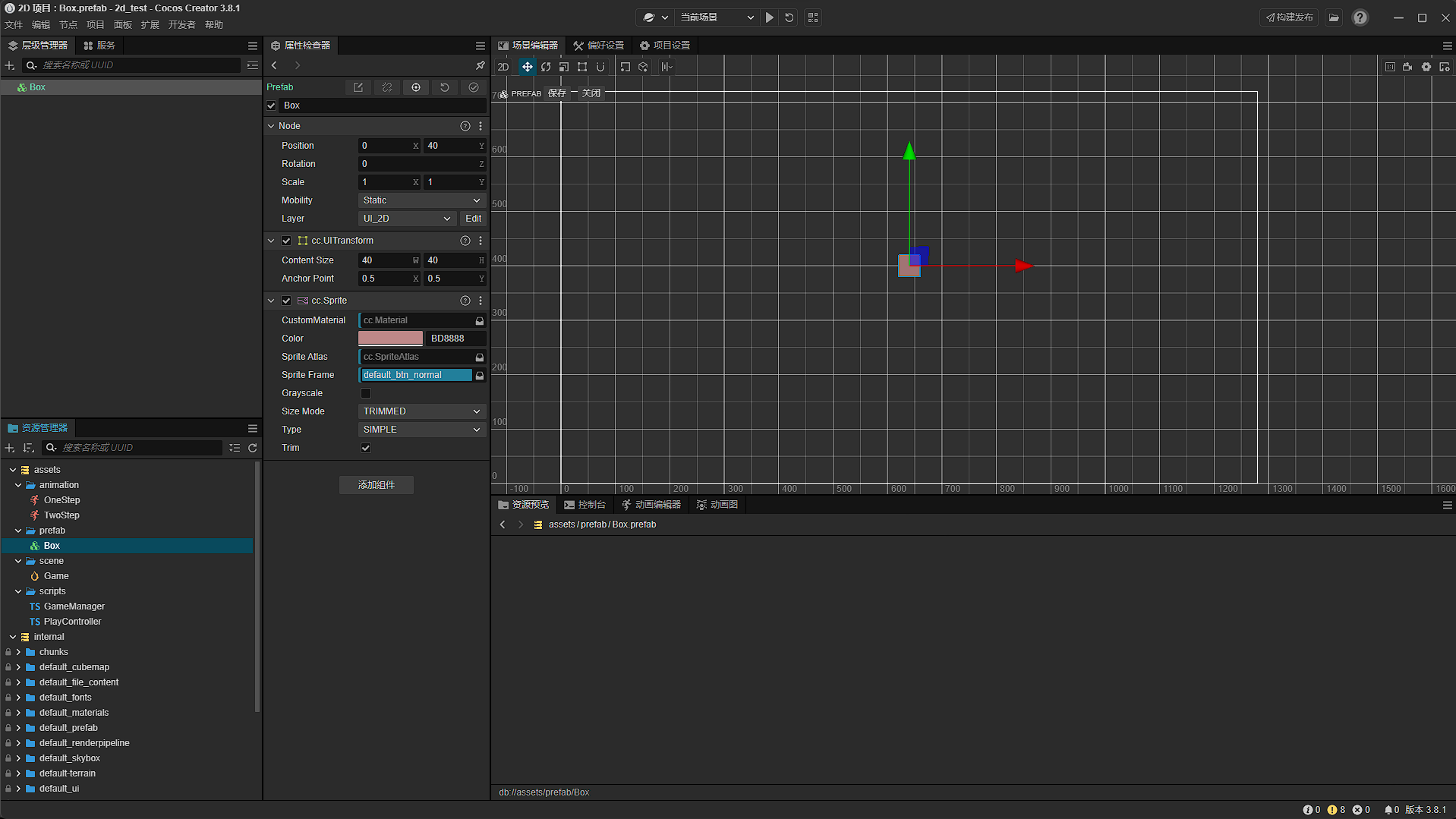This screenshot has width=1456, height=819.
Task: Click the 保存 save prefab button
Action: coord(557,93)
